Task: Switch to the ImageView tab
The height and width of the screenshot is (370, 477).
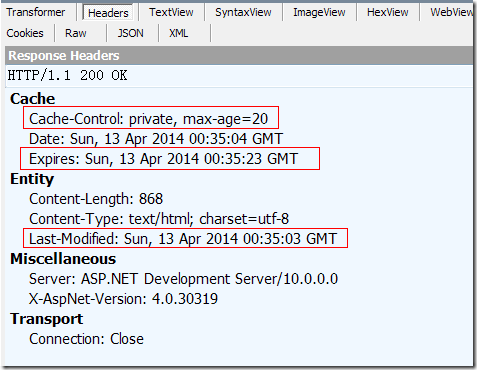Action: pyautogui.click(x=319, y=12)
